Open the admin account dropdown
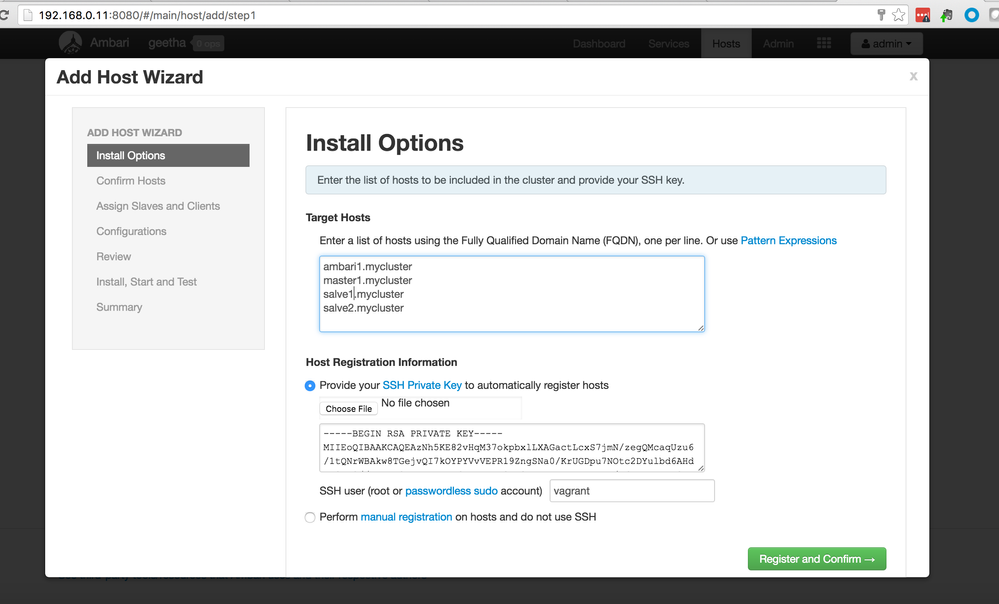The width and height of the screenshot is (999, 604). [886, 43]
